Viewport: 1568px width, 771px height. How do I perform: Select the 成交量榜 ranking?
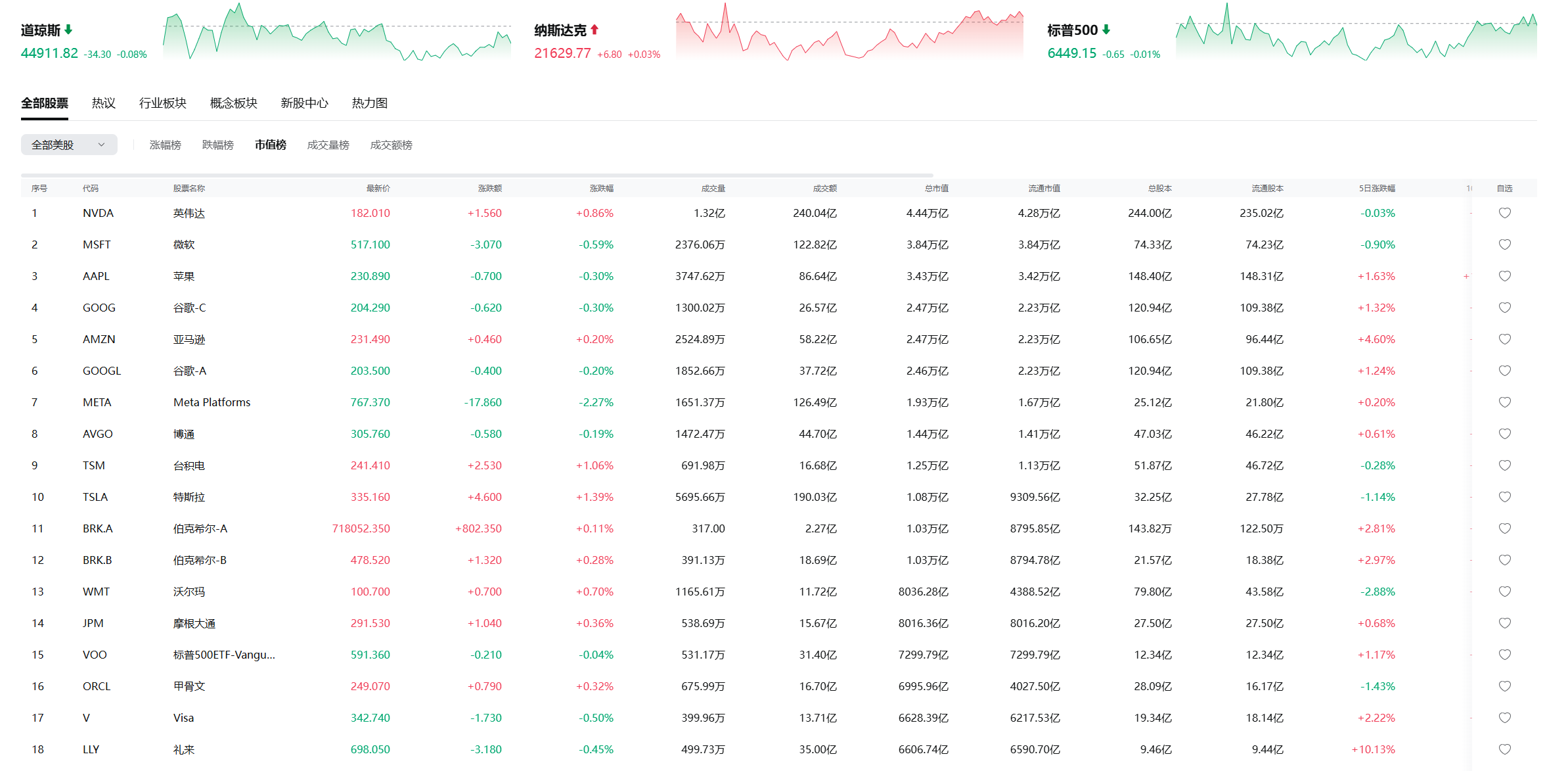[328, 145]
